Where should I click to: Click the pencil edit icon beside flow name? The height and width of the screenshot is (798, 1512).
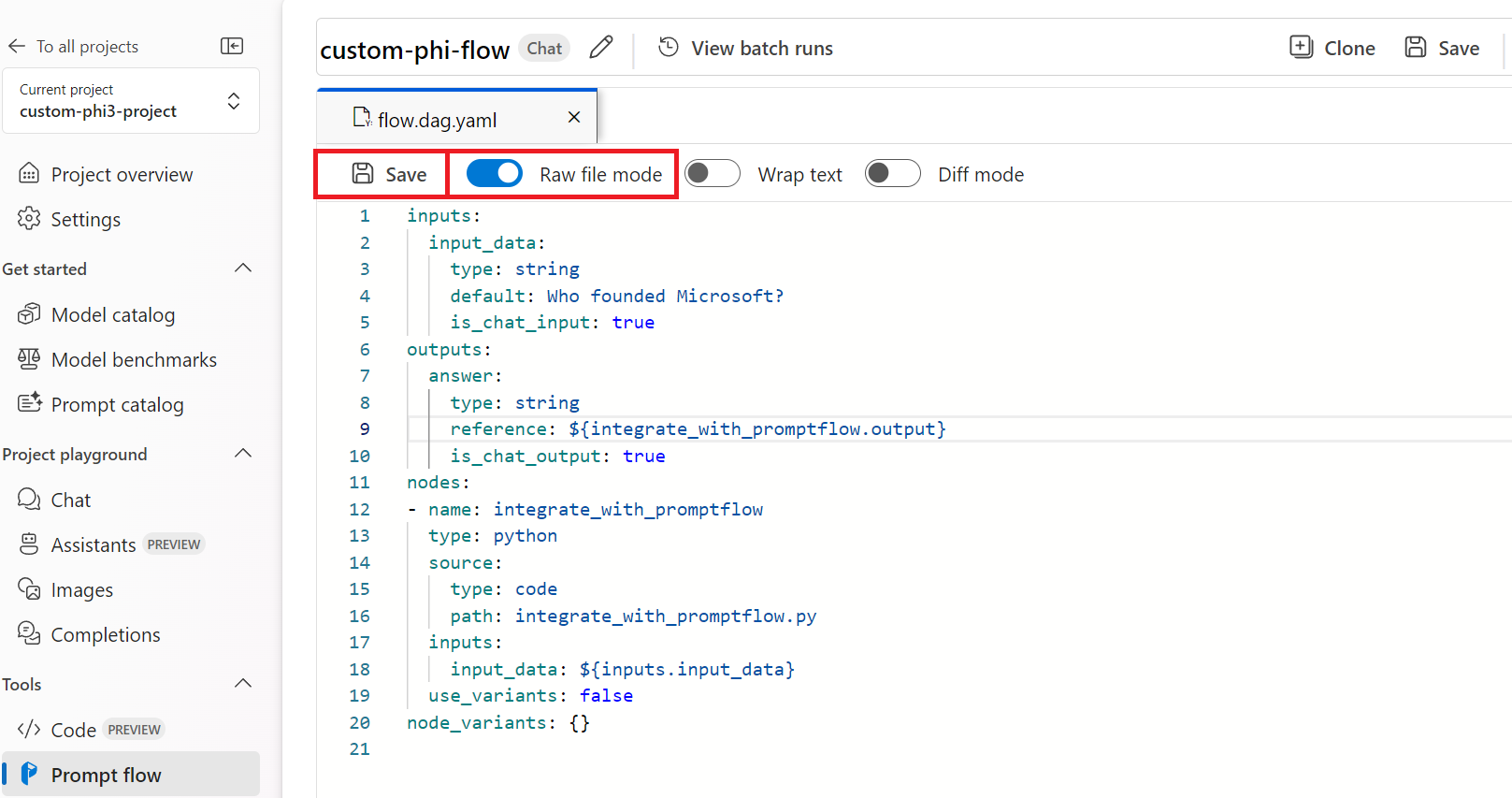pos(601,47)
